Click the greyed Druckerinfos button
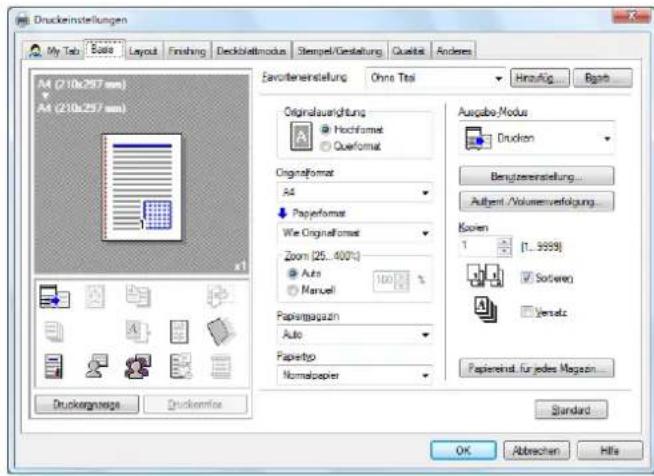The width and height of the screenshot is (654, 476). click(x=195, y=404)
